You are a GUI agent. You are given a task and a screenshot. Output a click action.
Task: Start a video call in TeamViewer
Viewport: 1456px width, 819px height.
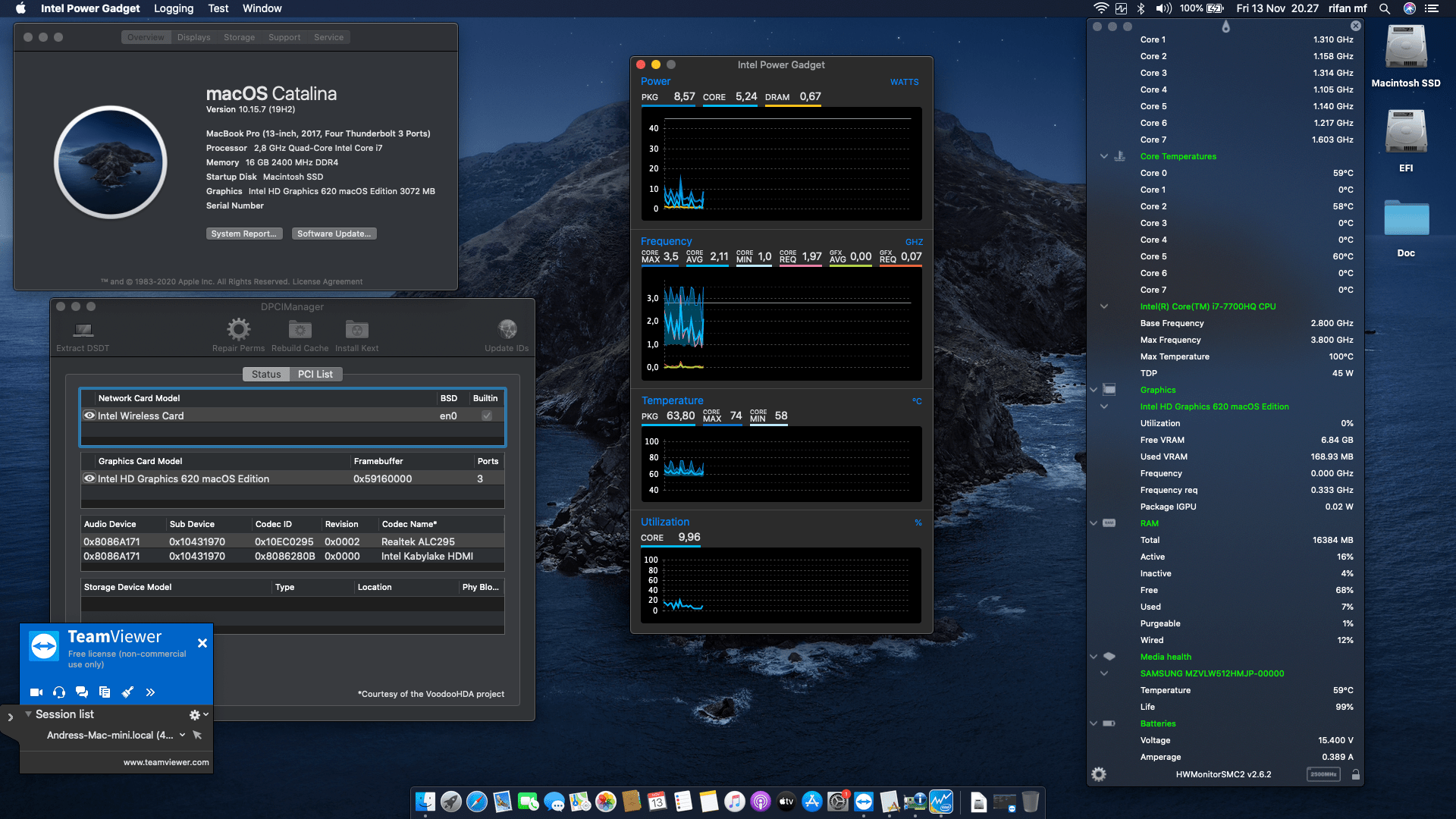(x=35, y=692)
